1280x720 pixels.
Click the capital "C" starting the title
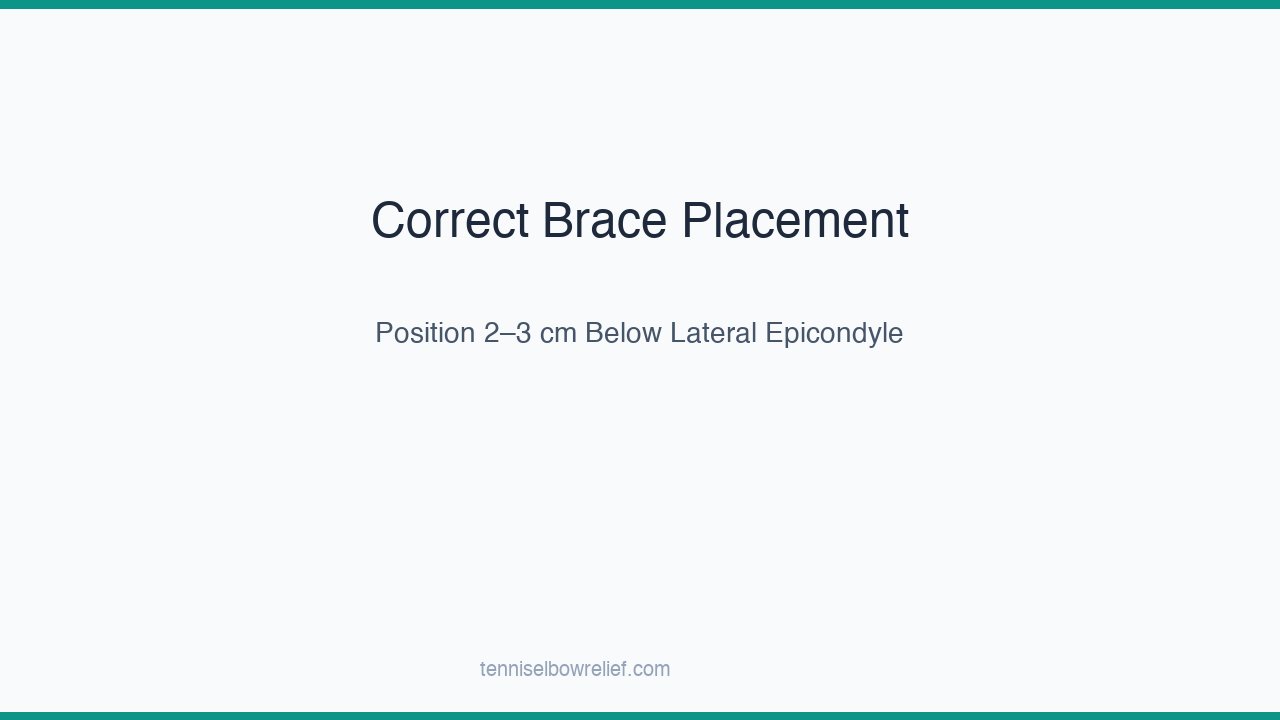[388, 221]
